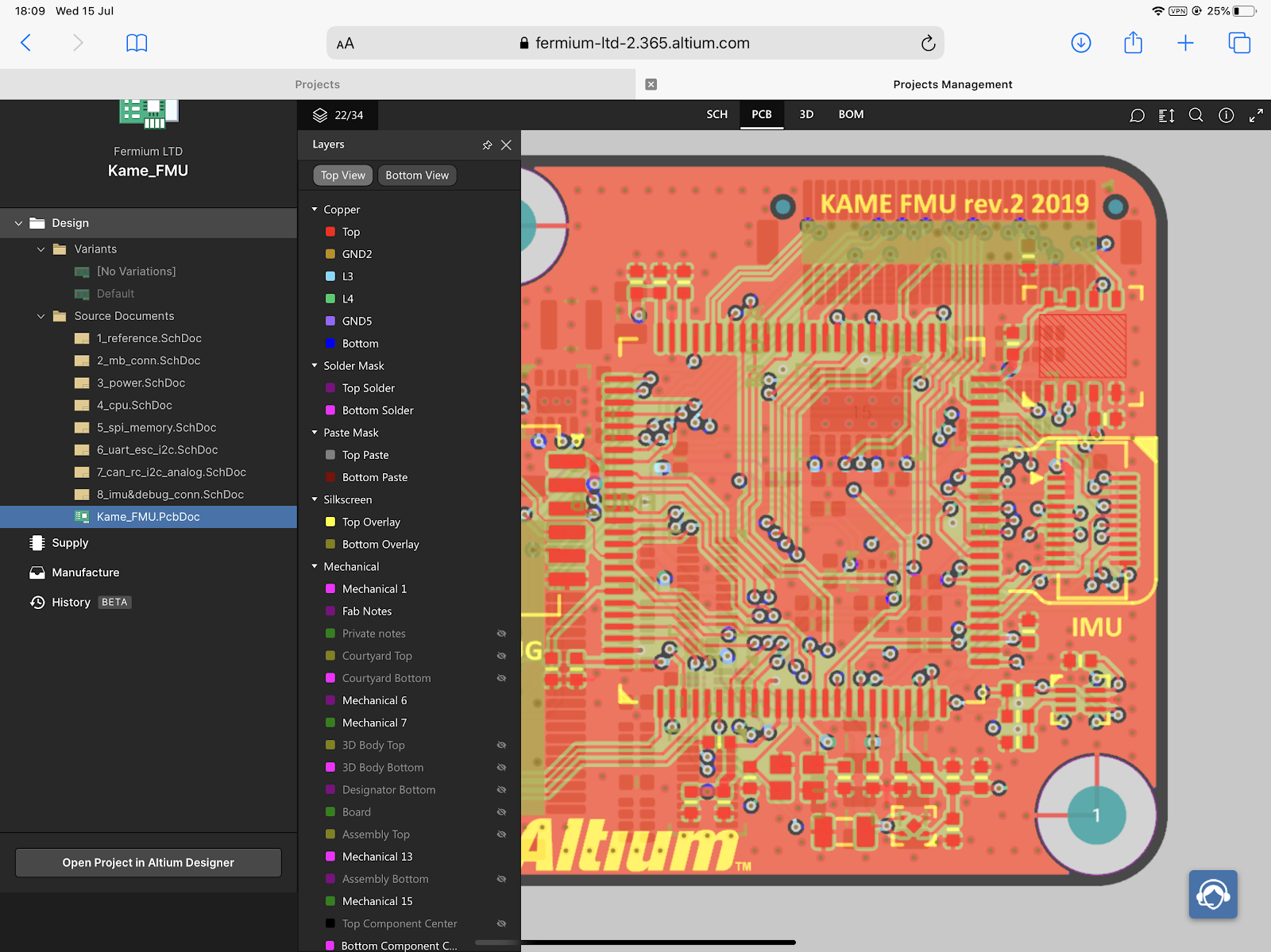Activate the search magnifier icon
Screen dimensions: 1271x952
click(x=1196, y=115)
